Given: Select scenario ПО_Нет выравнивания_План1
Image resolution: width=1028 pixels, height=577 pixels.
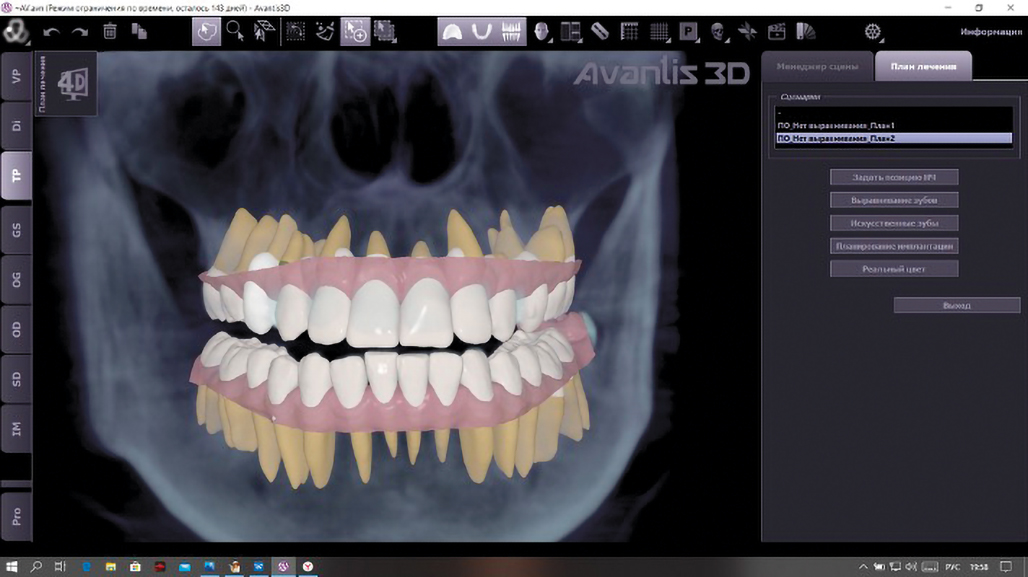Looking at the screenshot, I should 835,125.
